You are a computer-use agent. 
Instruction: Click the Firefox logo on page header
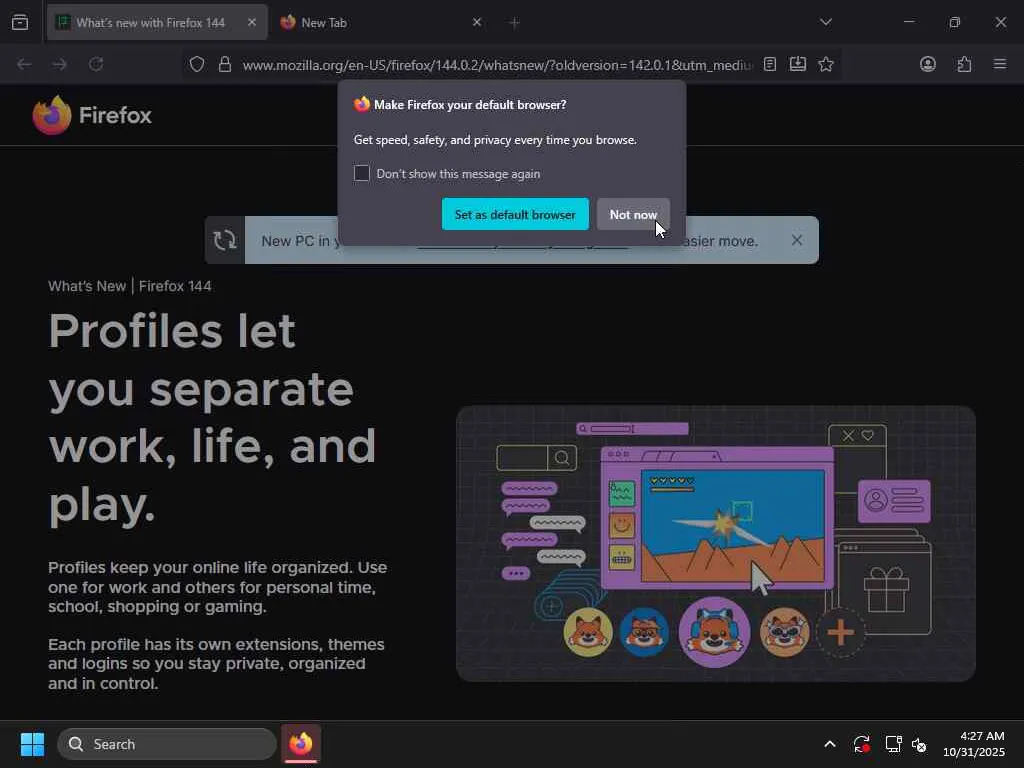92,115
